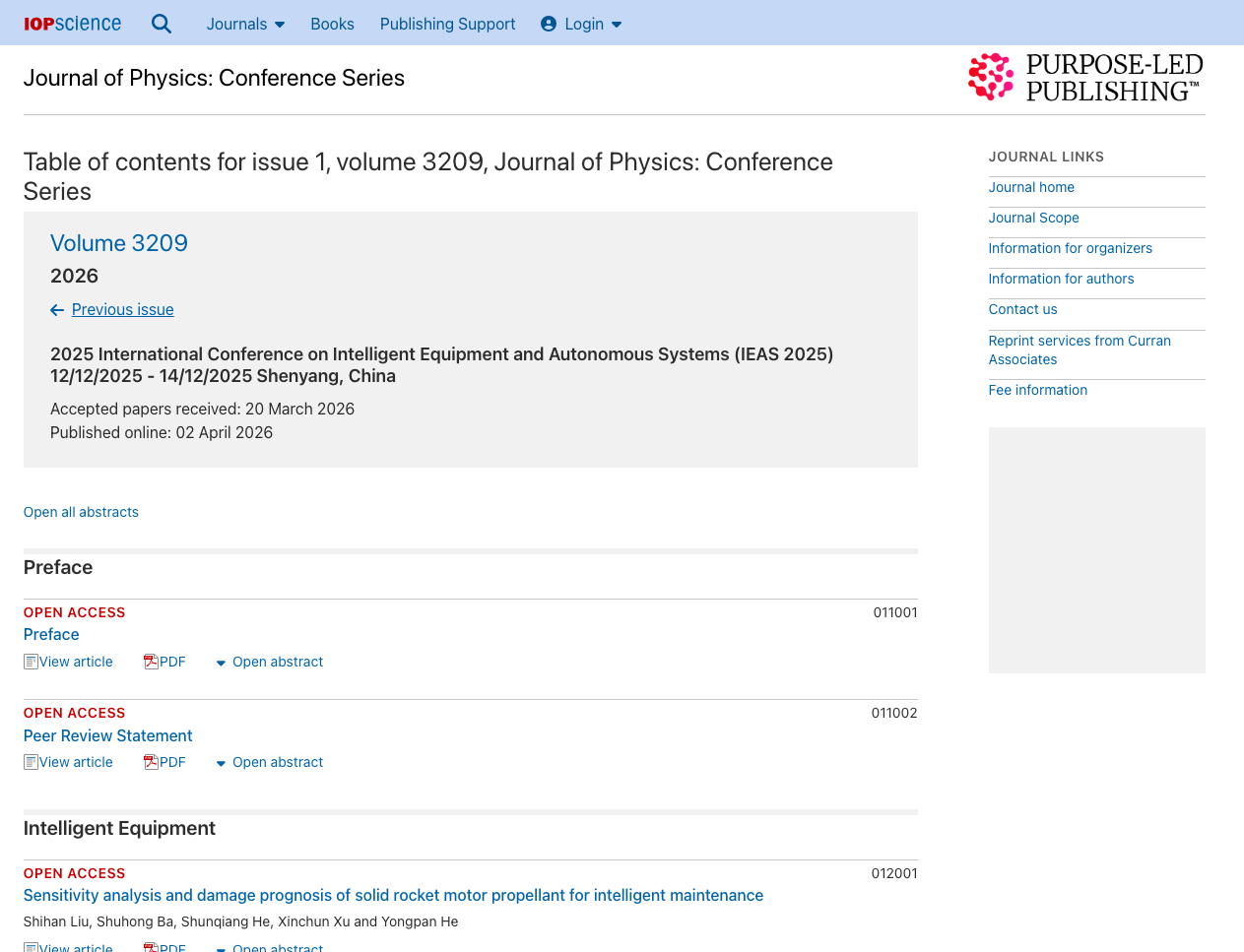Open Information for authors link
1244x952 pixels.
tap(1061, 279)
